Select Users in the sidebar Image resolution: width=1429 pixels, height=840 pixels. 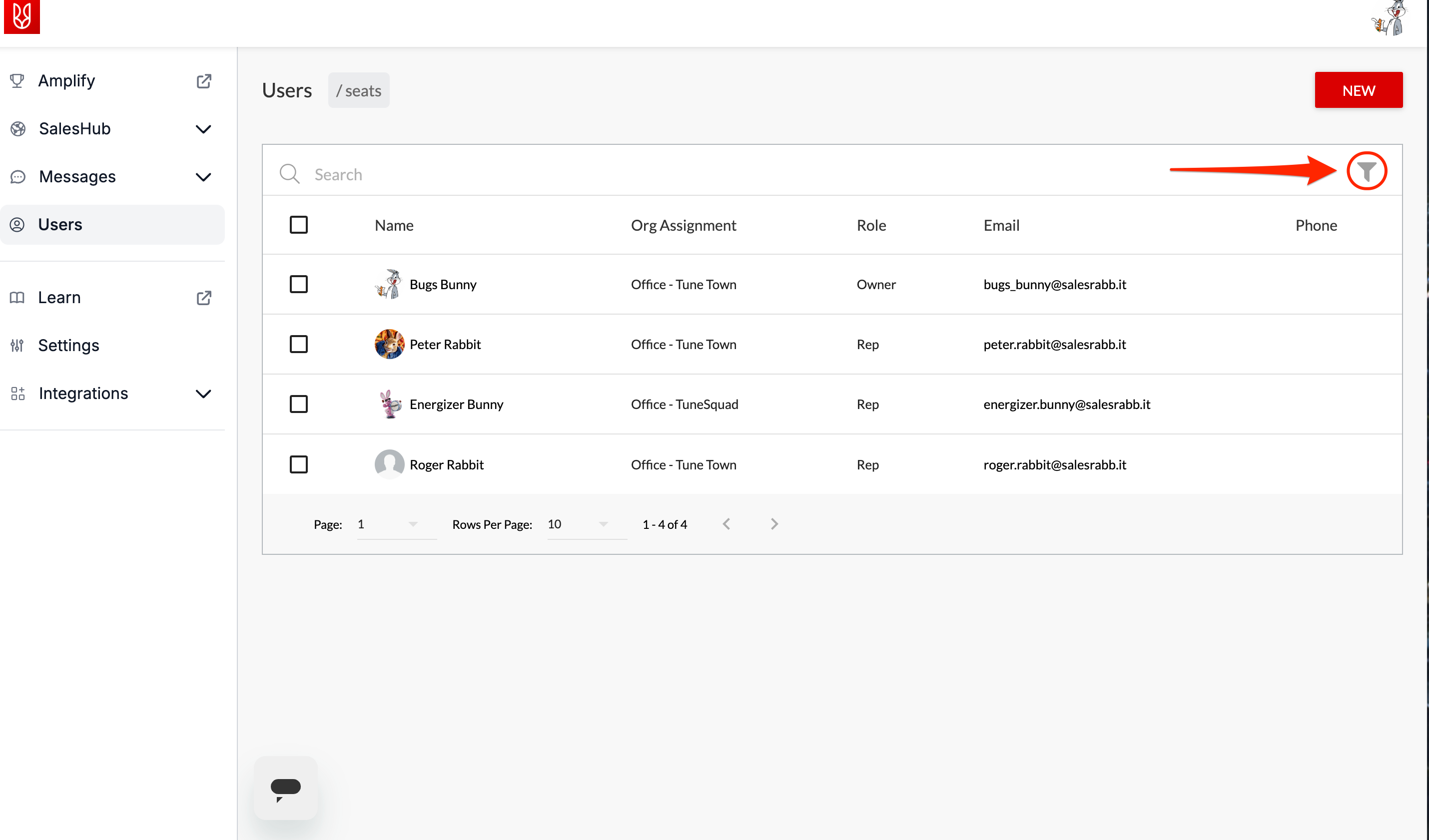click(60, 224)
